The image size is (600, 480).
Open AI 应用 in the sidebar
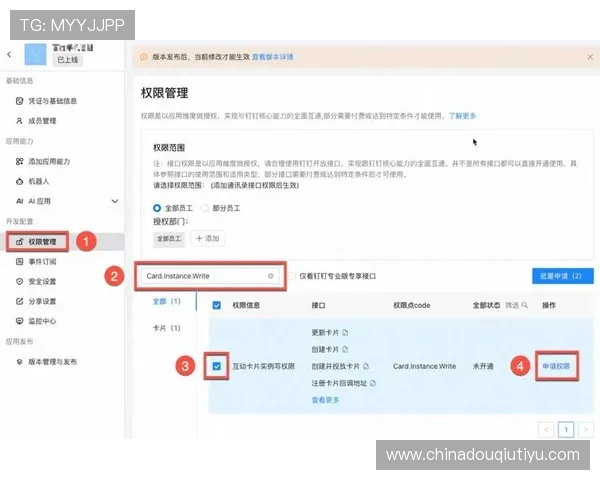pos(39,201)
